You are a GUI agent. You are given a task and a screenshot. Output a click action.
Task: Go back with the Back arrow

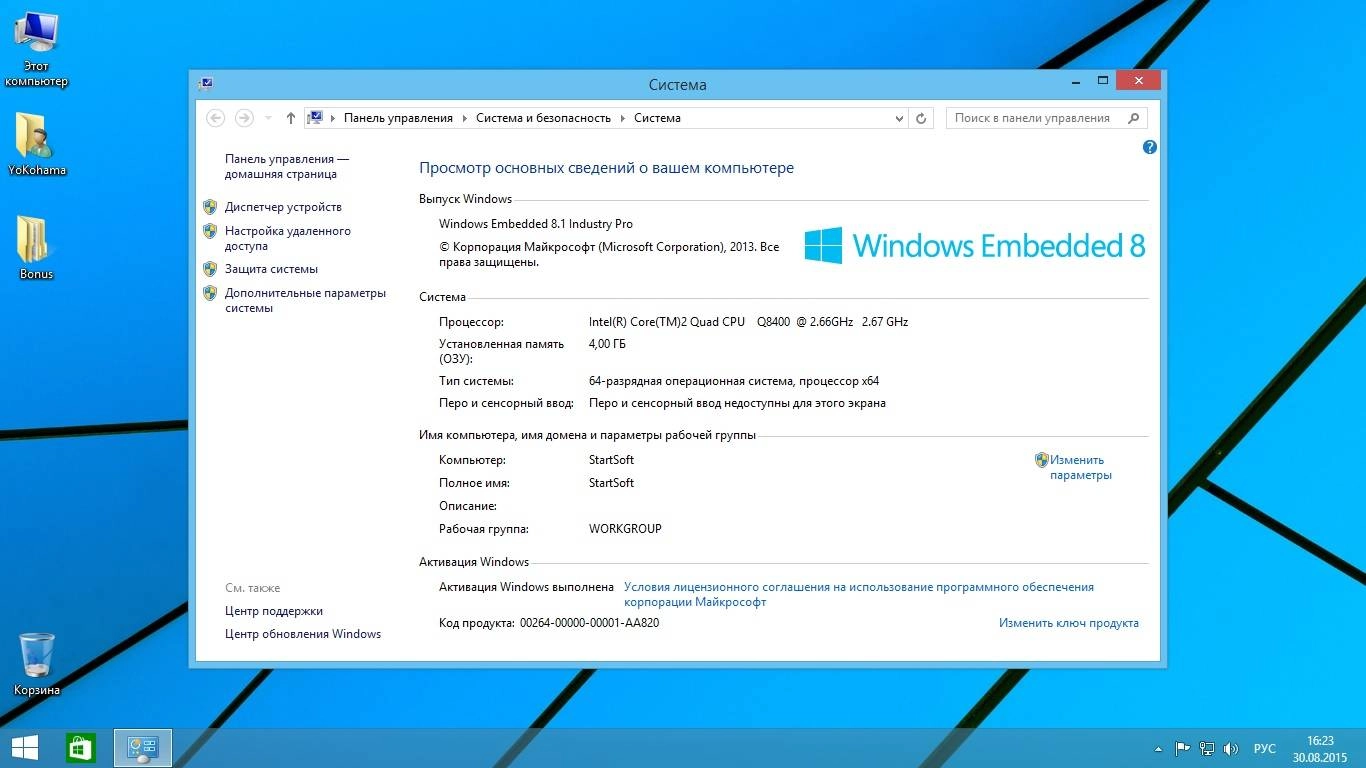[x=215, y=118]
